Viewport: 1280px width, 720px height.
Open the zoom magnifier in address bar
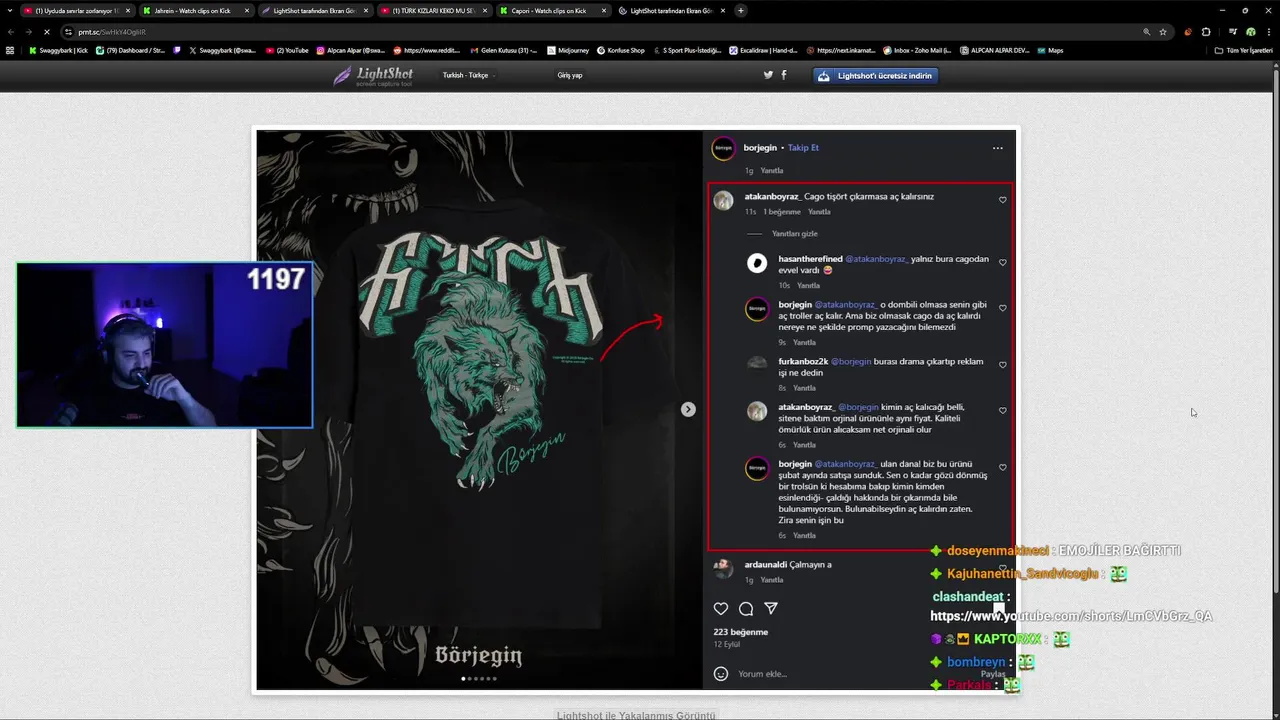pyautogui.click(x=1146, y=32)
